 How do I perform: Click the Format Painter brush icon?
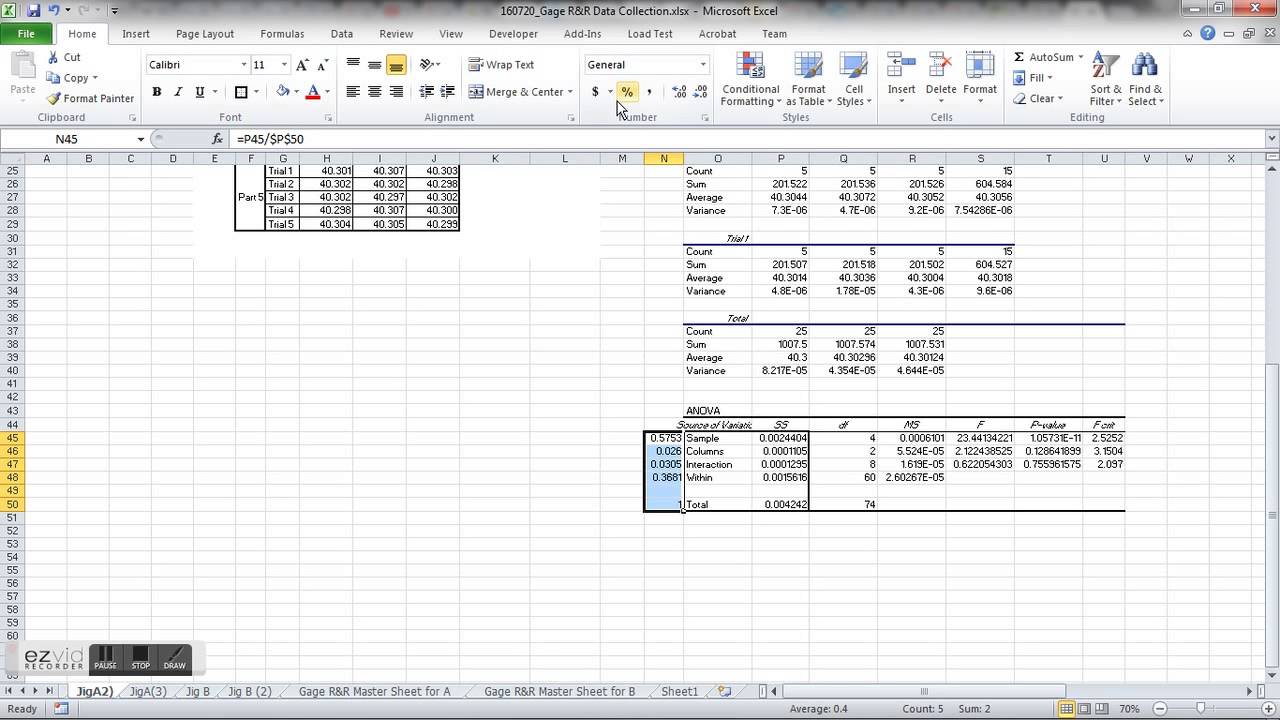coord(53,99)
